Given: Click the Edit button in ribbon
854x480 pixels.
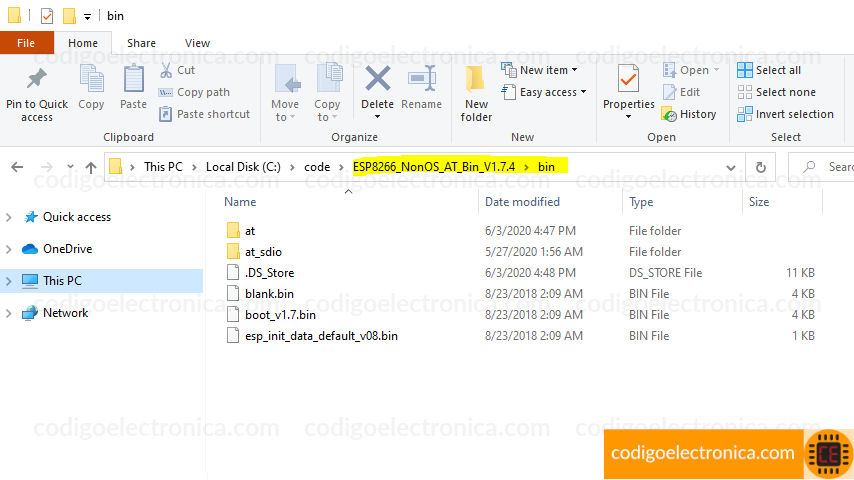Looking at the screenshot, I should pyautogui.click(x=681, y=92).
